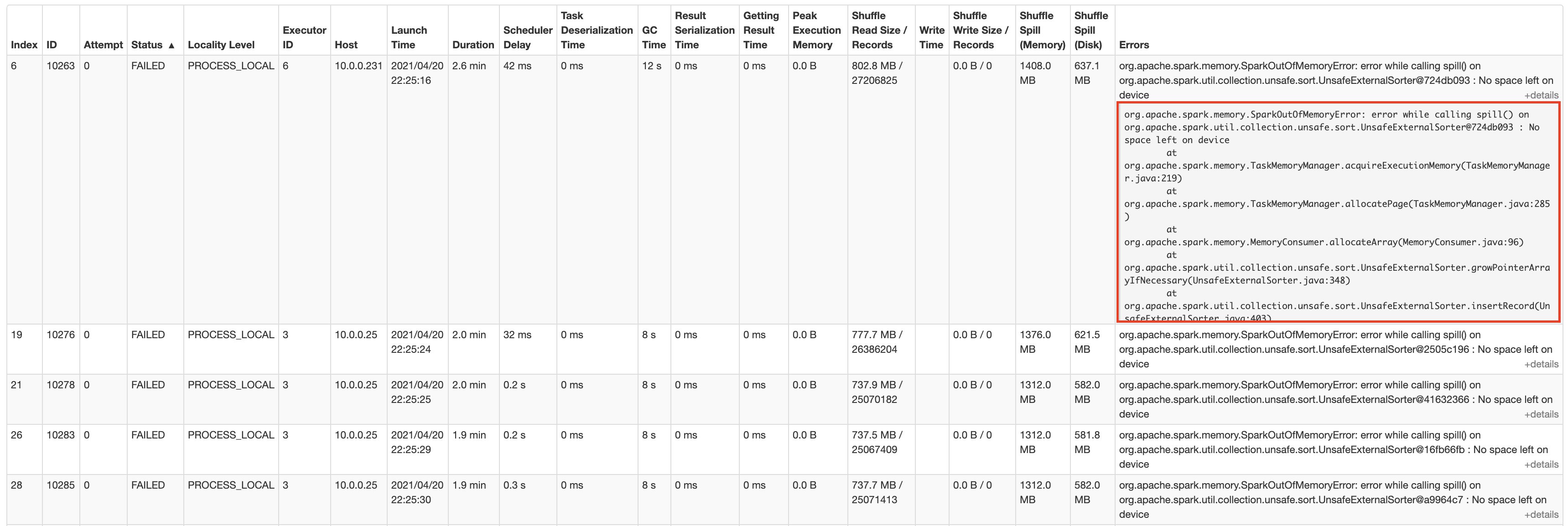Screen dimensions: 1568x526
Task: Select task ID cell 10263
Action: [x=61, y=66]
